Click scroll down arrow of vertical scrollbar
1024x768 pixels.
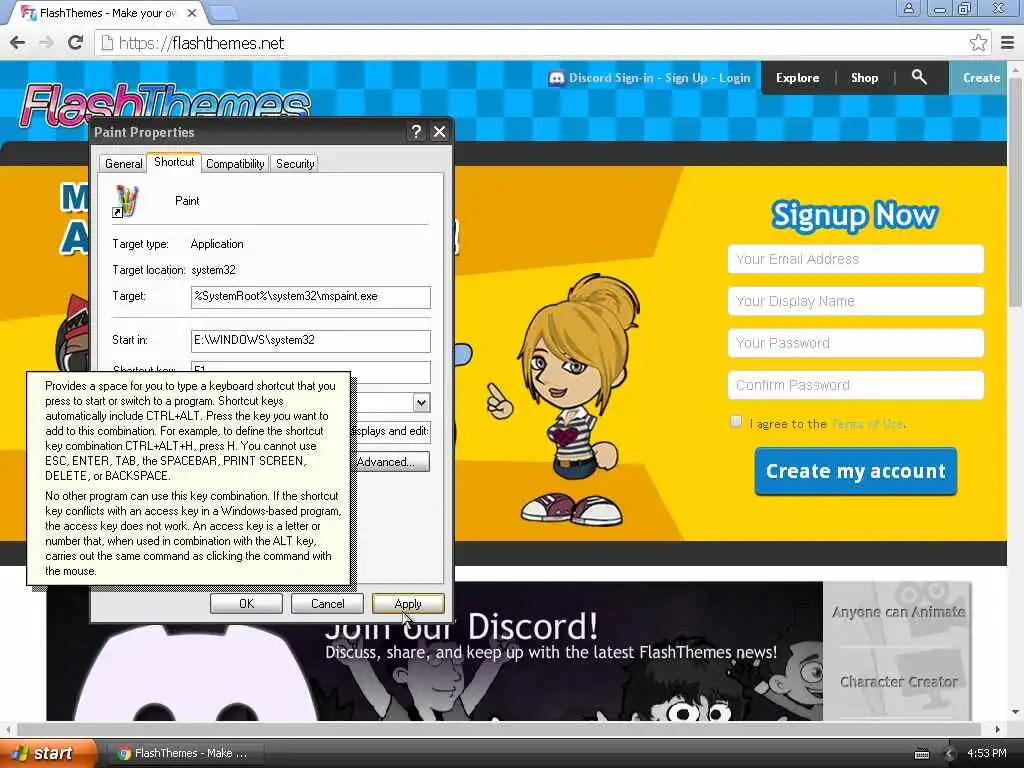tap(1015, 712)
